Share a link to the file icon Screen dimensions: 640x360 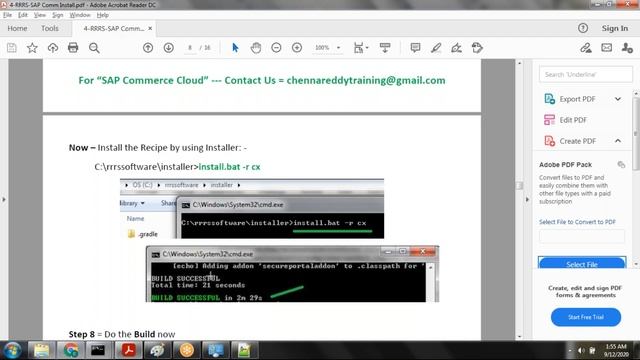tap(586, 48)
